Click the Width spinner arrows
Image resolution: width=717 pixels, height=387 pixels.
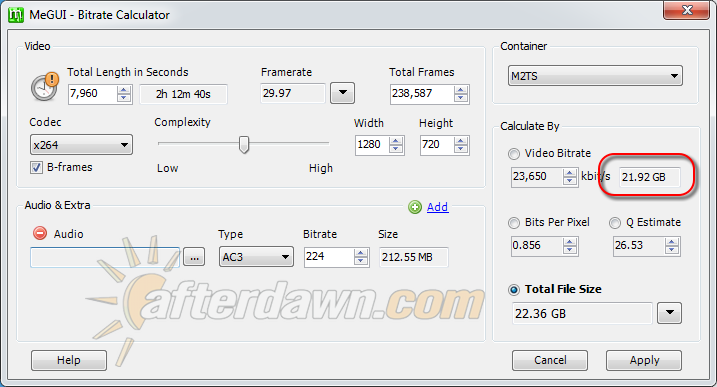coord(396,145)
